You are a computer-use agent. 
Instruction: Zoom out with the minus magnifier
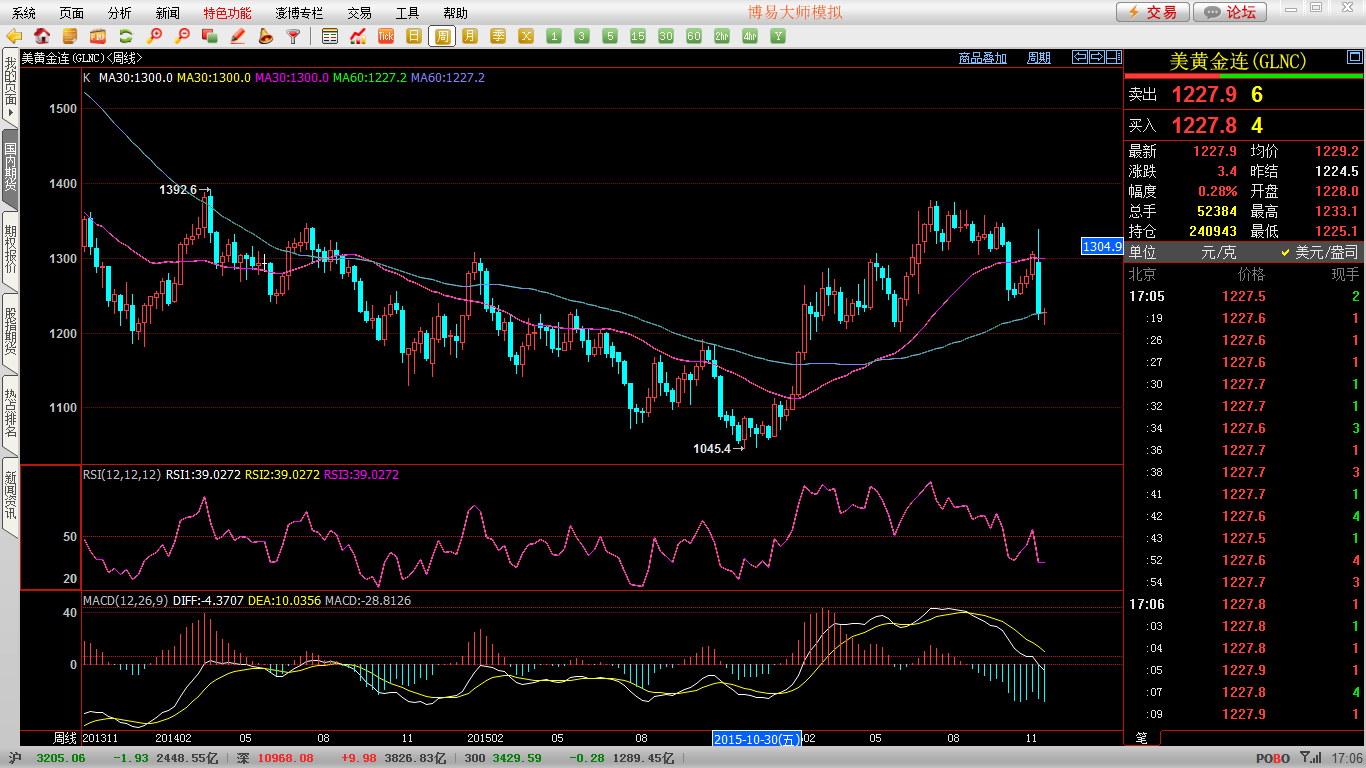pos(182,36)
